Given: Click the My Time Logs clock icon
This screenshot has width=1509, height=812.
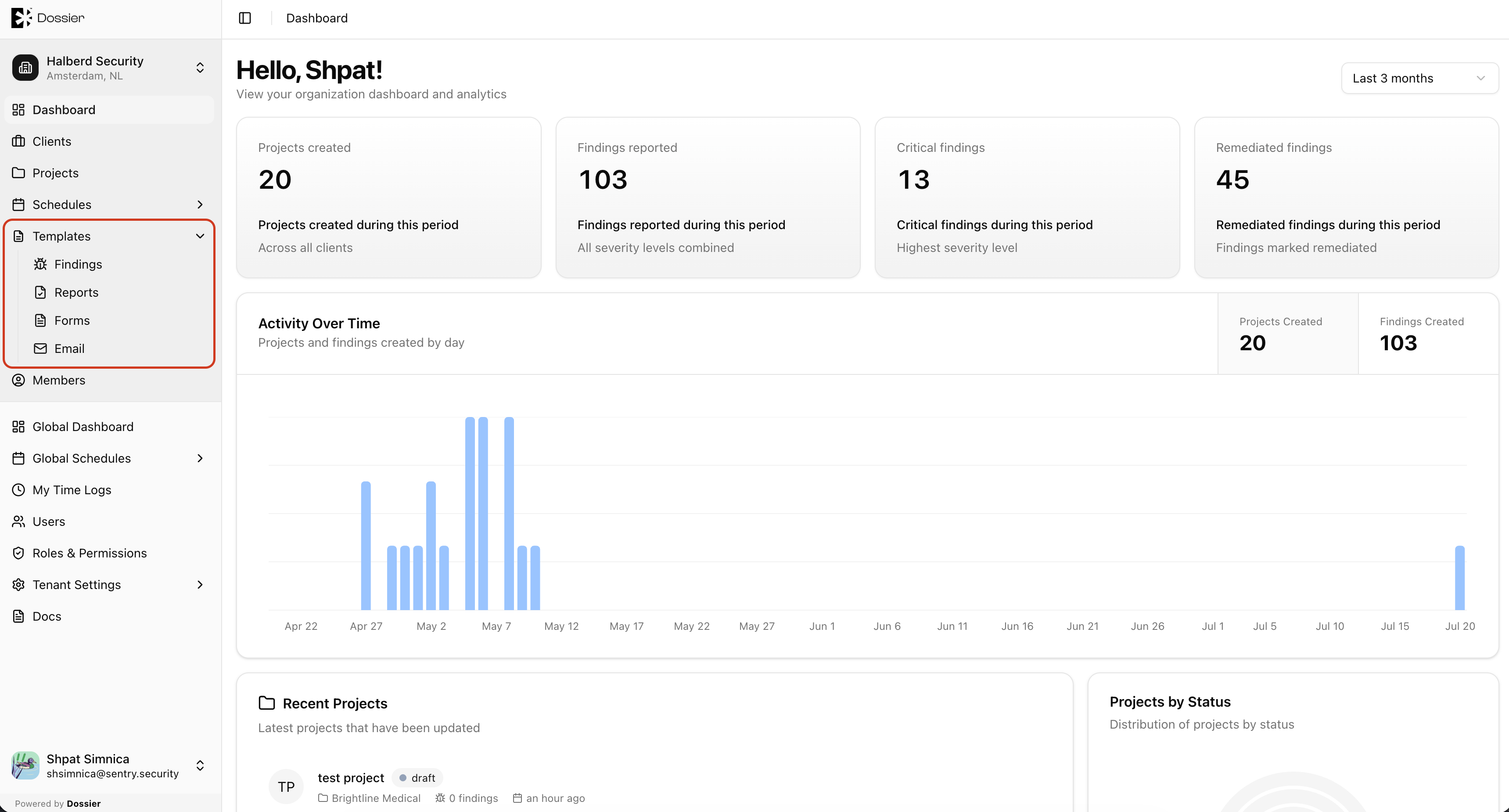Looking at the screenshot, I should point(19,490).
